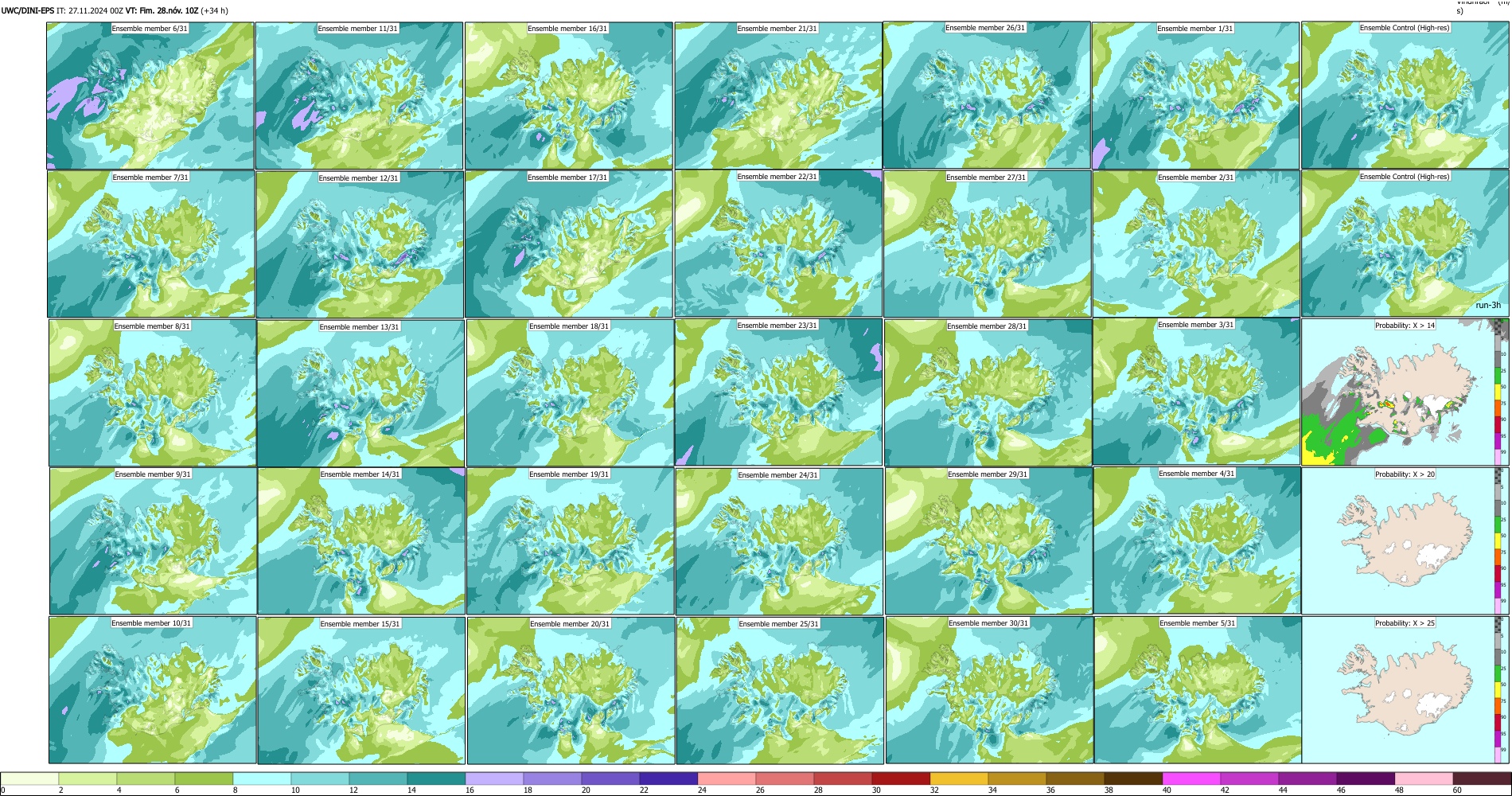The width and height of the screenshot is (1512, 796).
Task: Click the green 6–8 legend swatch
Action: coord(204,778)
